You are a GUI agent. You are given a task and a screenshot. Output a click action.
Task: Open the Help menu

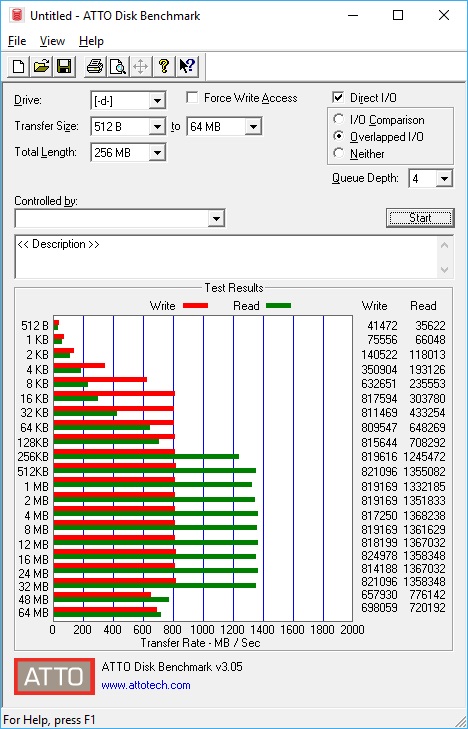point(91,41)
